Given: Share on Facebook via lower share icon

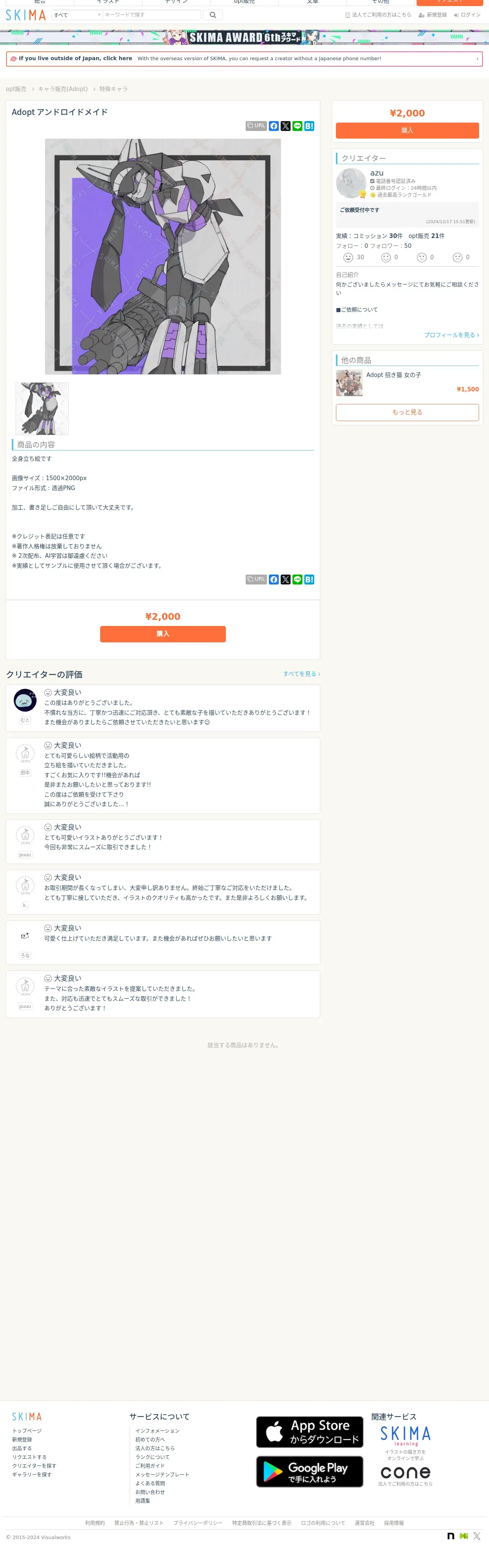Looking at the screenshot, I should (x=274, y=580).
